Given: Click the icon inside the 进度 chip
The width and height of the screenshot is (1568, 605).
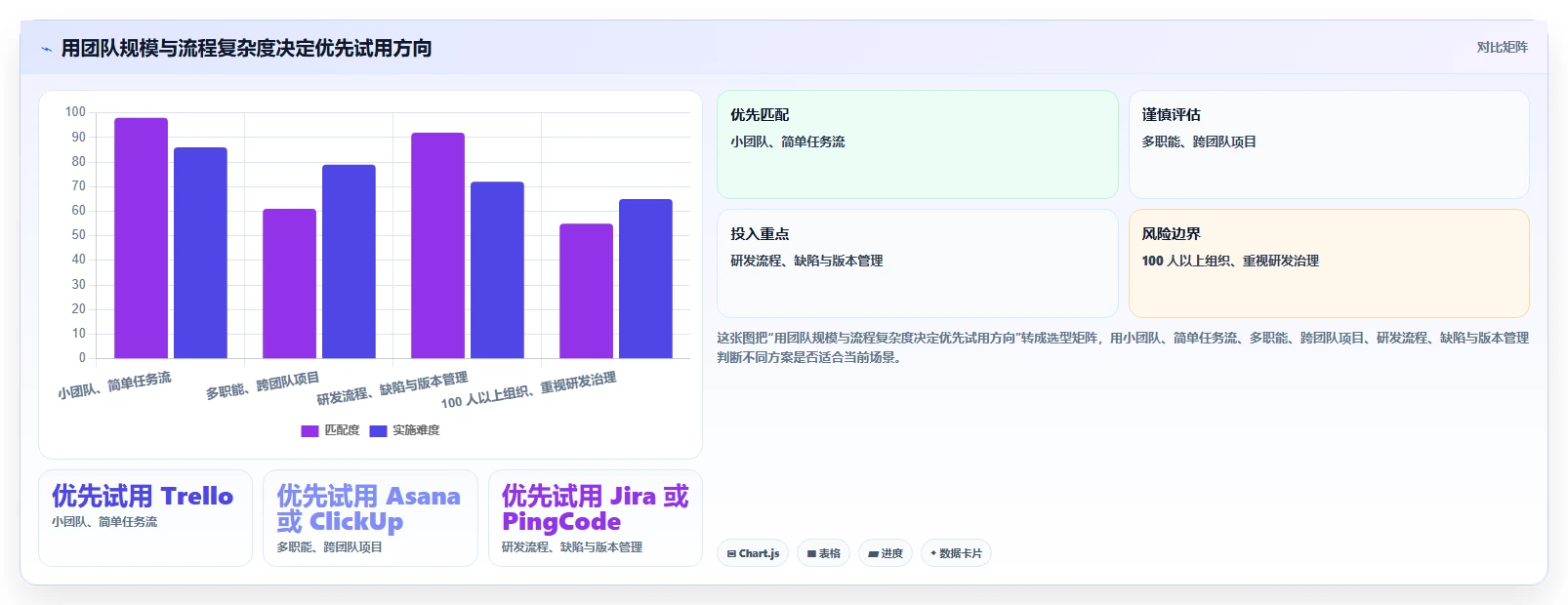Looking at the screenshot, I should [873, 553].
